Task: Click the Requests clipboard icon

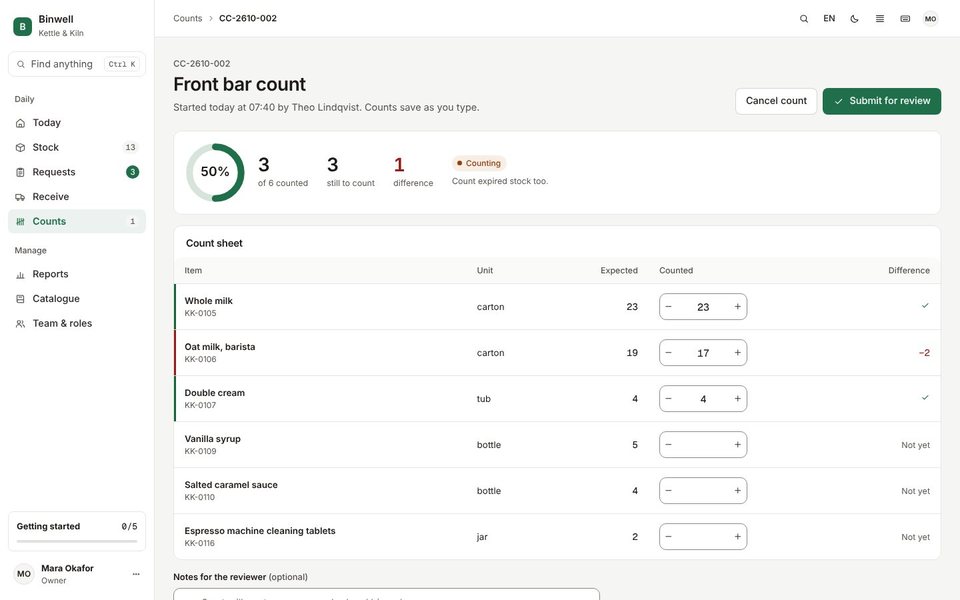Action: pos(20,172)
